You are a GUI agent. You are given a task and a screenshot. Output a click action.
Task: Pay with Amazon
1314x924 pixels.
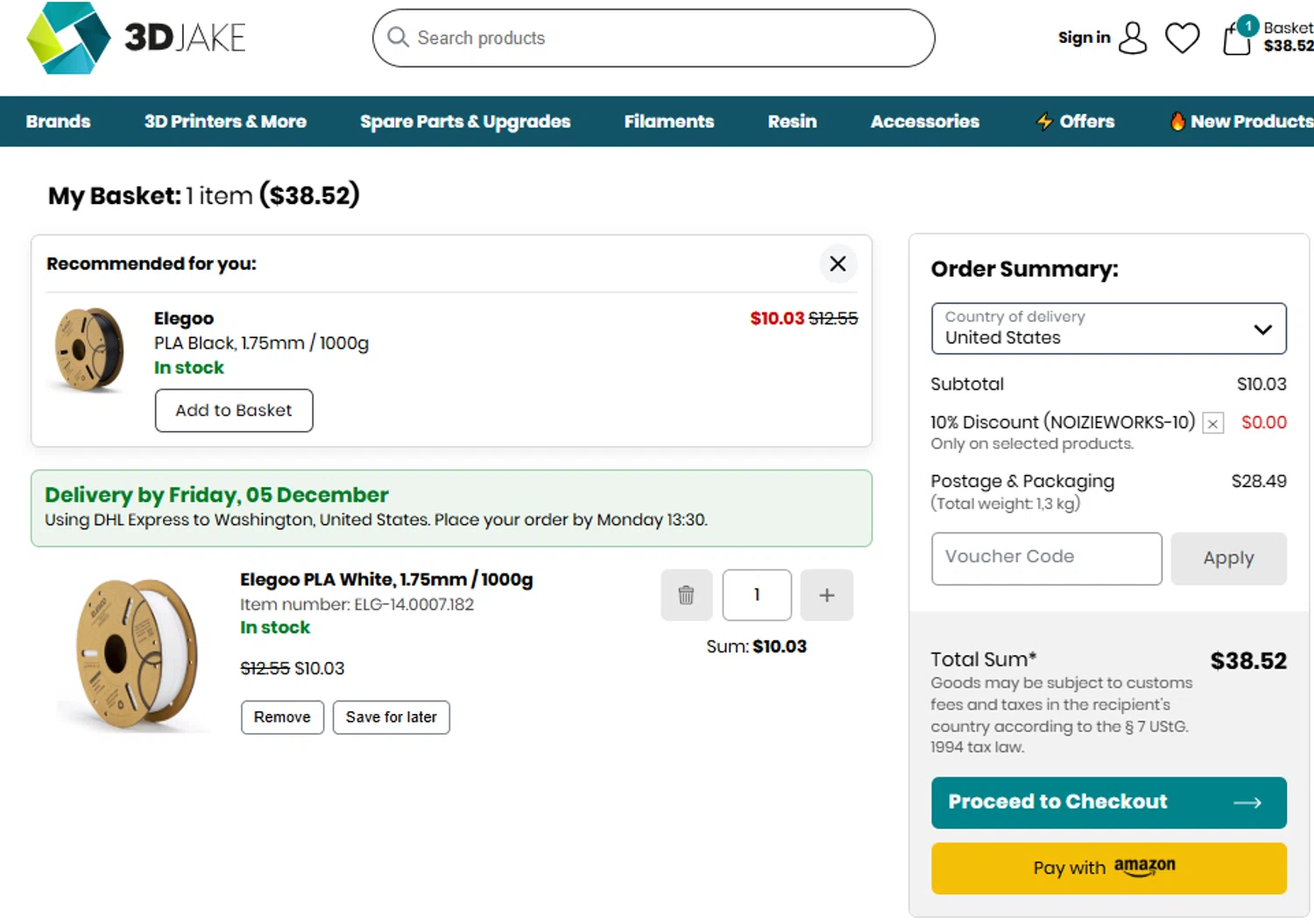click(1108, 868)
